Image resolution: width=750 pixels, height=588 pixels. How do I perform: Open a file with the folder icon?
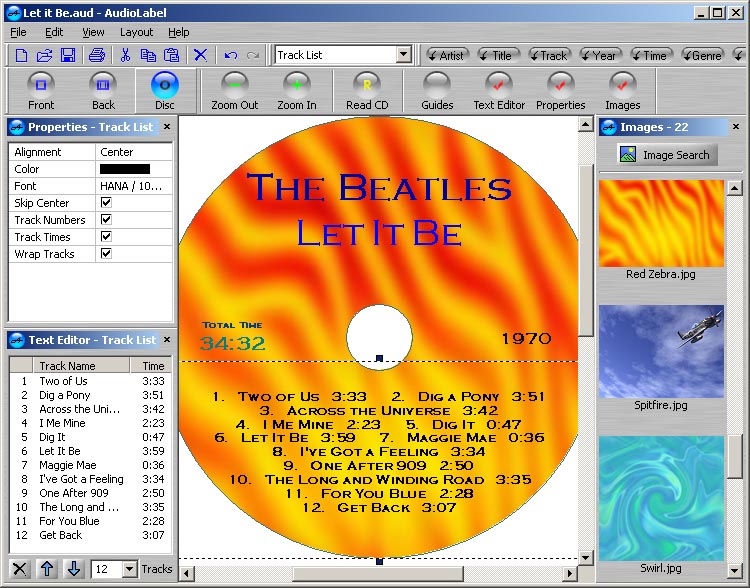[44, 55]
